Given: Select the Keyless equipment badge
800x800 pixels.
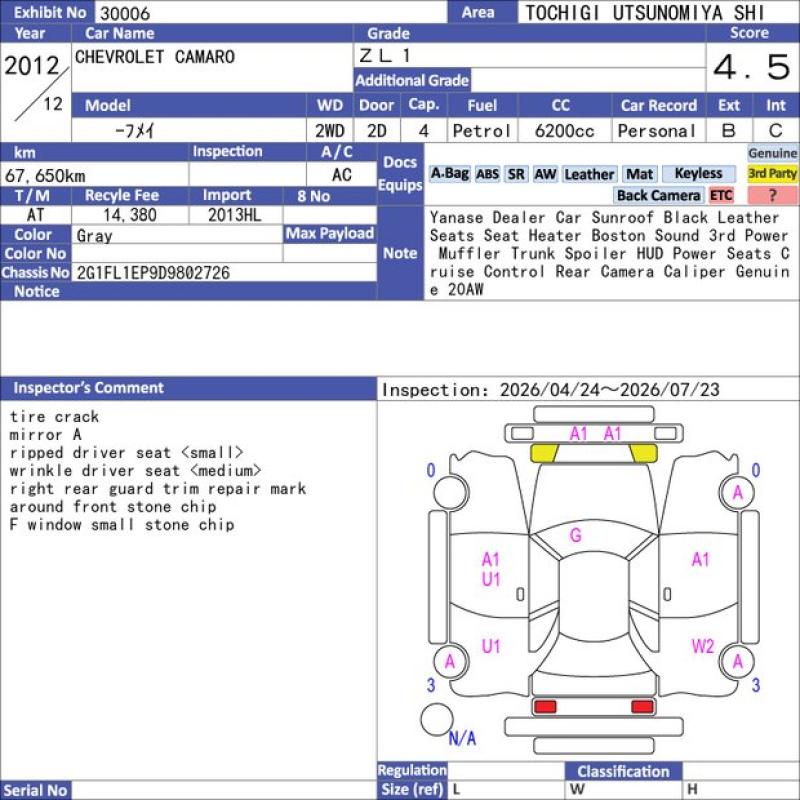Looking at the screenshot, I should point(698,174).
